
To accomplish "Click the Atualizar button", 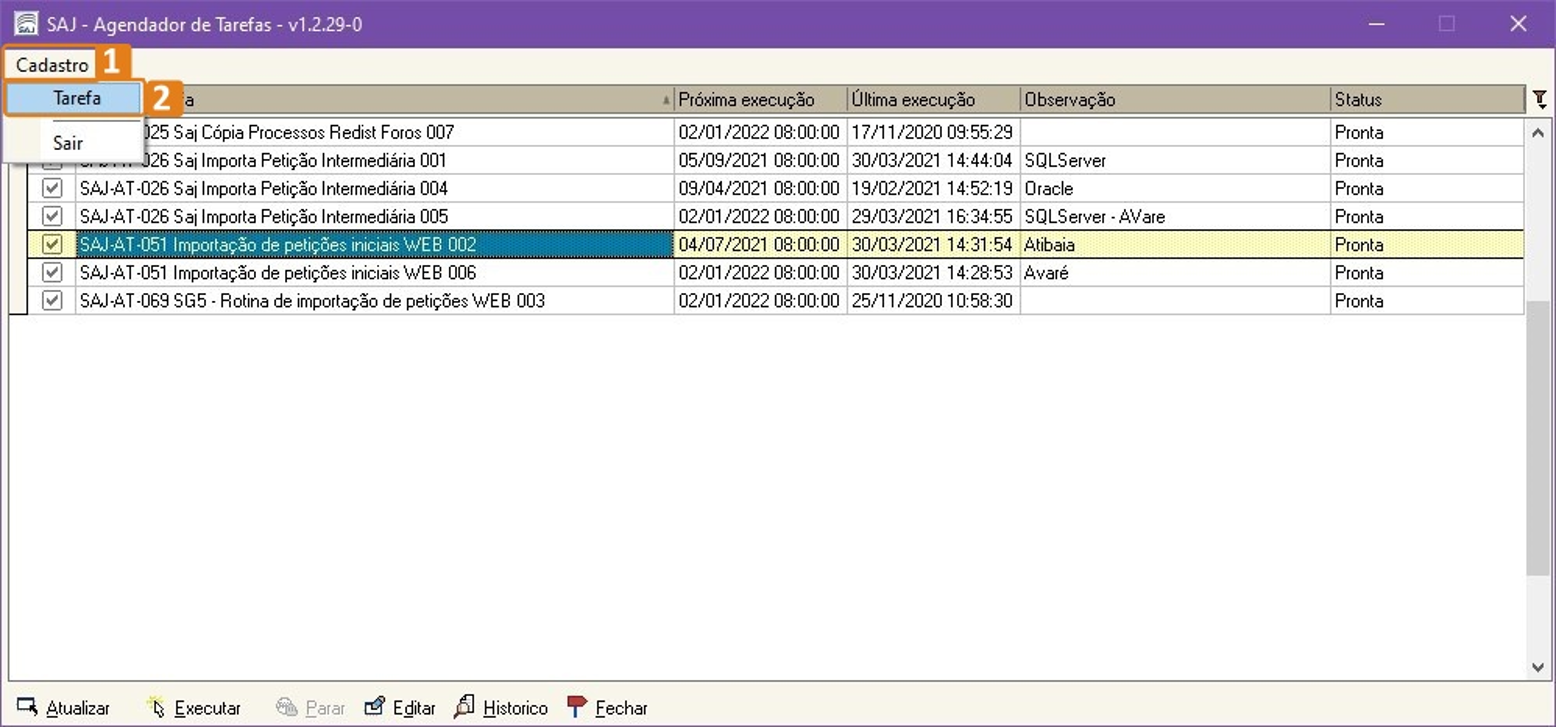I will [63, 708].
